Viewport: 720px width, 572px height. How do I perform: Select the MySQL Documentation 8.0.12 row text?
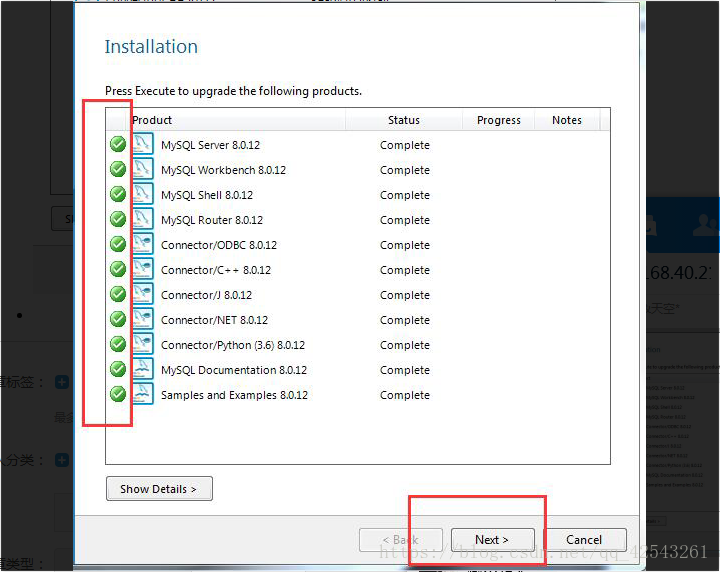point(234,370)
